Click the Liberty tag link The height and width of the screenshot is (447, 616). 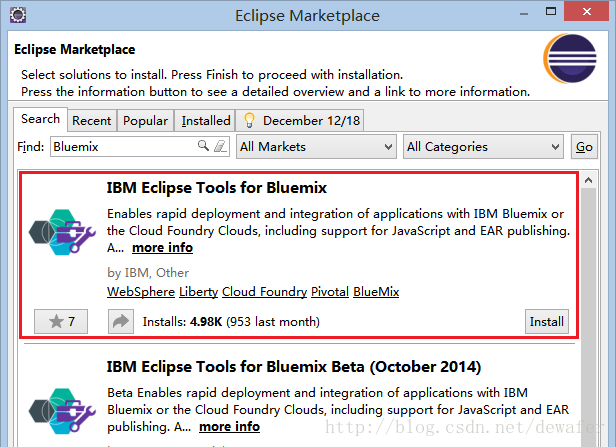(198, 292)
